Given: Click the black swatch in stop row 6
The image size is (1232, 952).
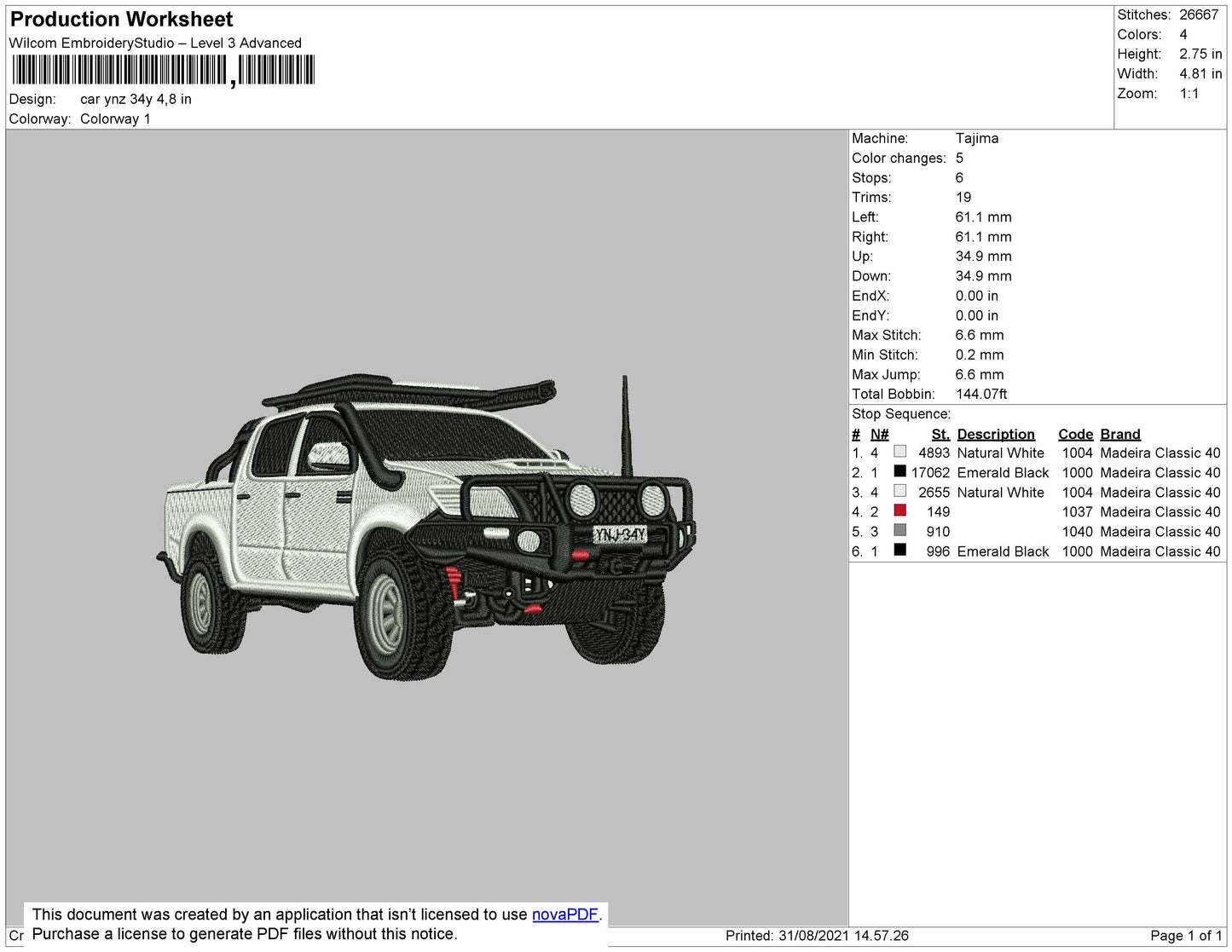Looking at the screenshot, I should (x=899, y=550).
